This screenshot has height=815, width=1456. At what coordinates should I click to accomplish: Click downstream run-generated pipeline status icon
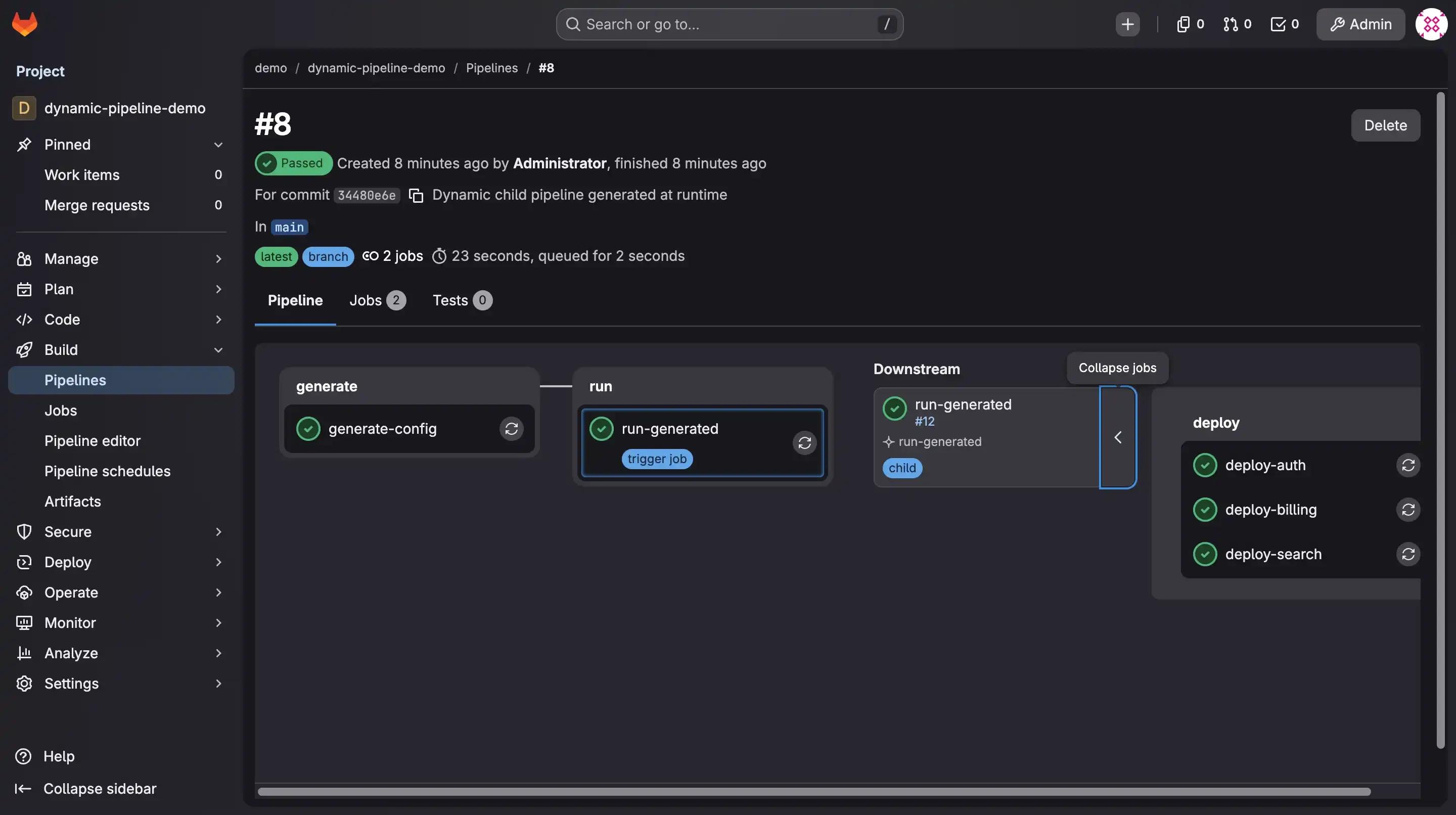point(895,409)
